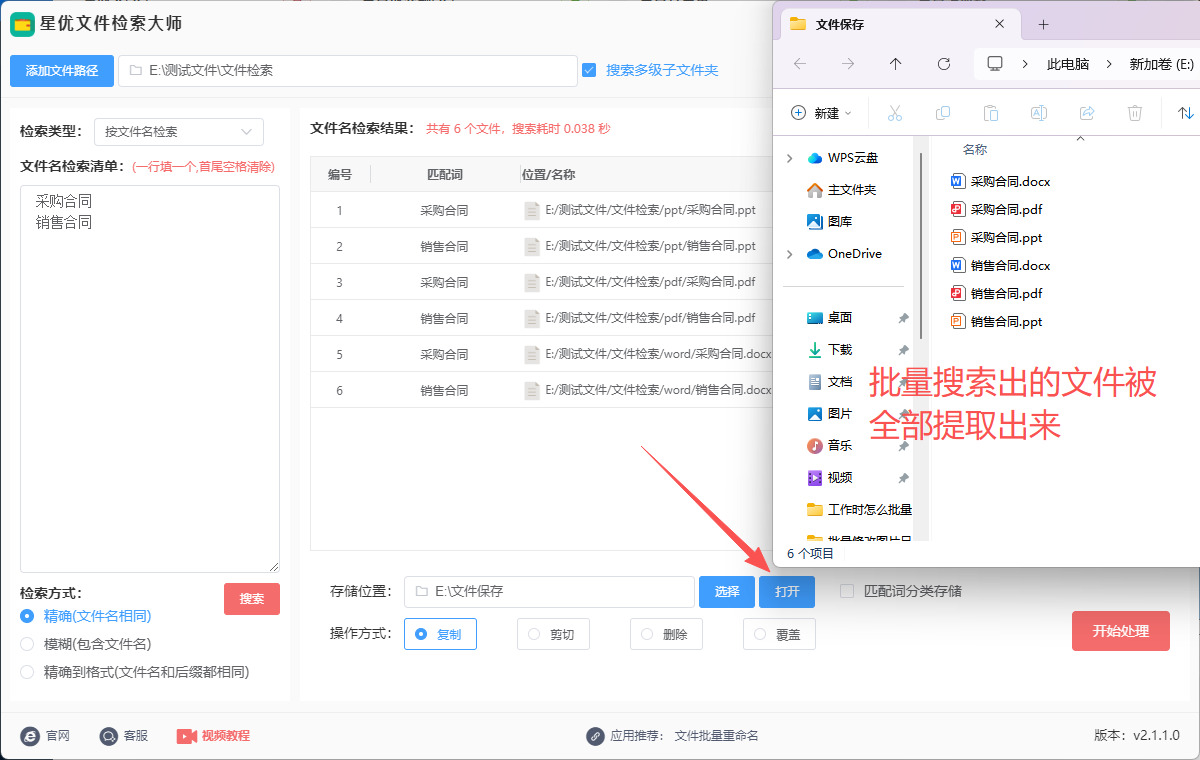Viewport: 1200px width, 760px height.
Task: Click the 开始处理 button
Action: pos(1120,631)
